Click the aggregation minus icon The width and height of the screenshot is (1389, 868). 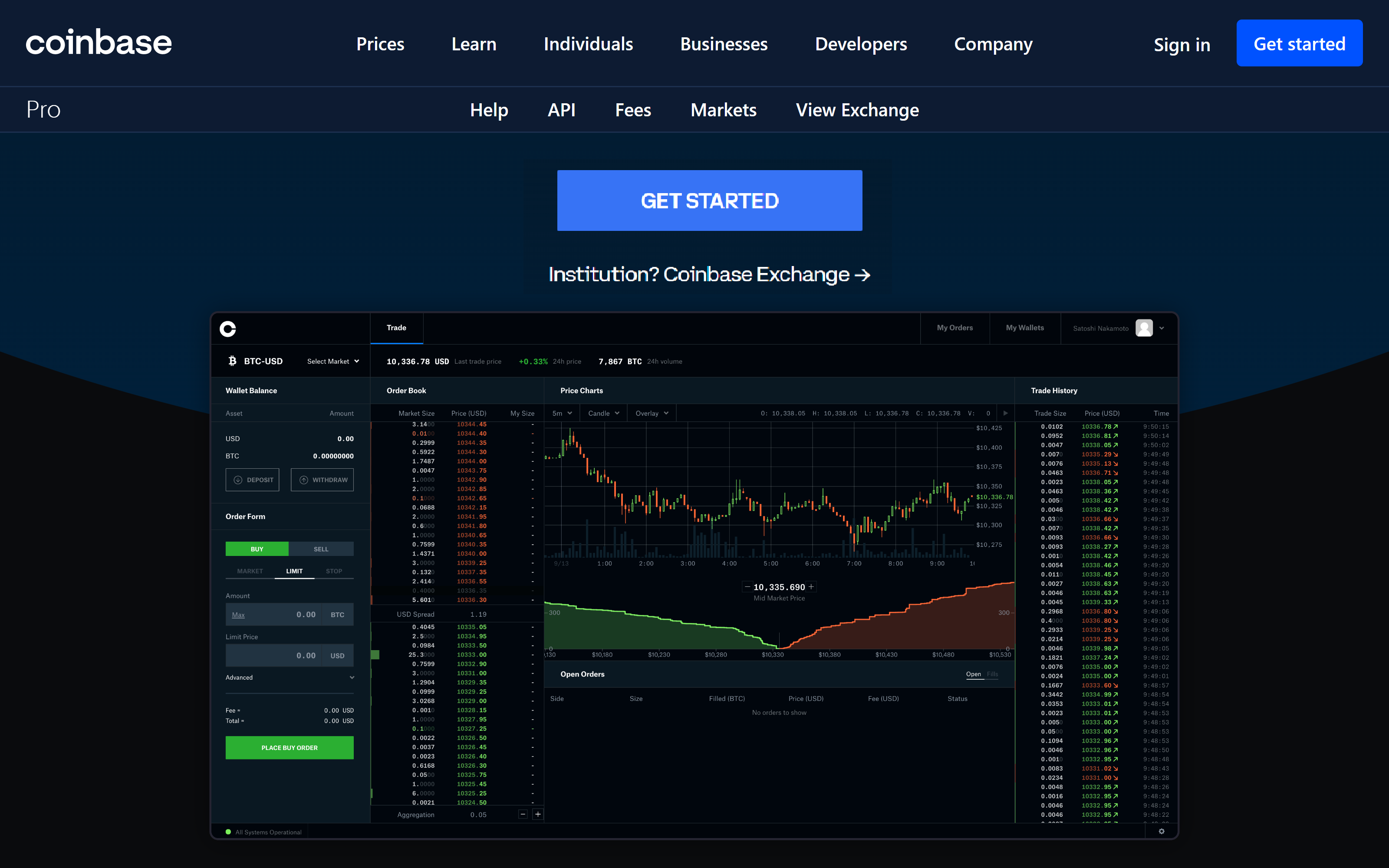click(x=523, y=814)
